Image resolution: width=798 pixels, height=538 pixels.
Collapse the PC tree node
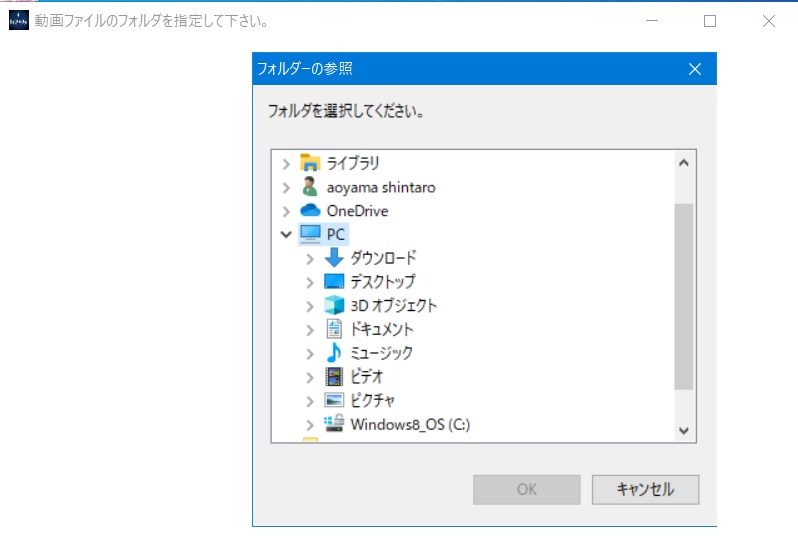point(287,235)
